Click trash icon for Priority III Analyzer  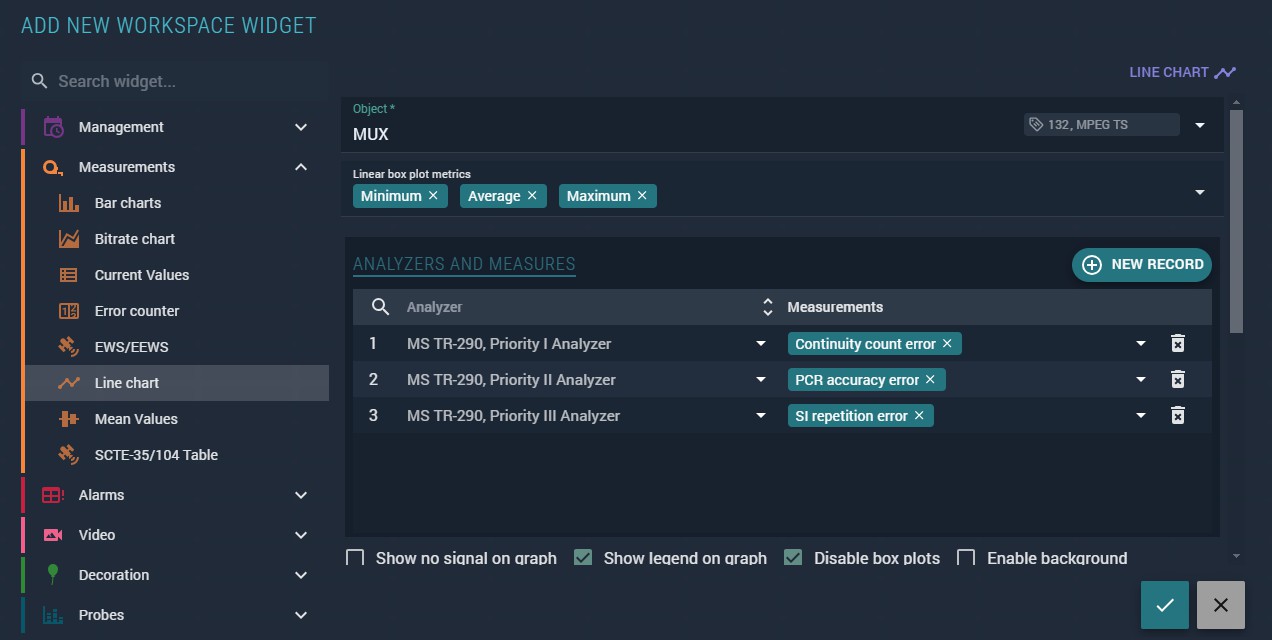1177,416
